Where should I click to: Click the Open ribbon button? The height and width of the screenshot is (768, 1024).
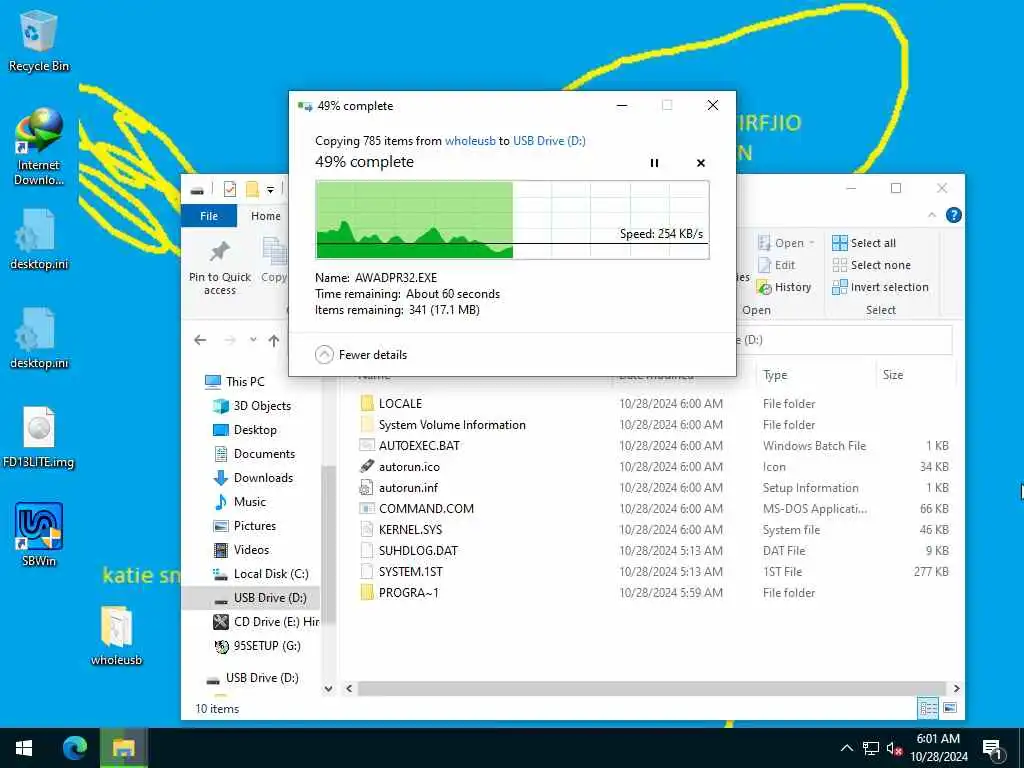point(781,243)
